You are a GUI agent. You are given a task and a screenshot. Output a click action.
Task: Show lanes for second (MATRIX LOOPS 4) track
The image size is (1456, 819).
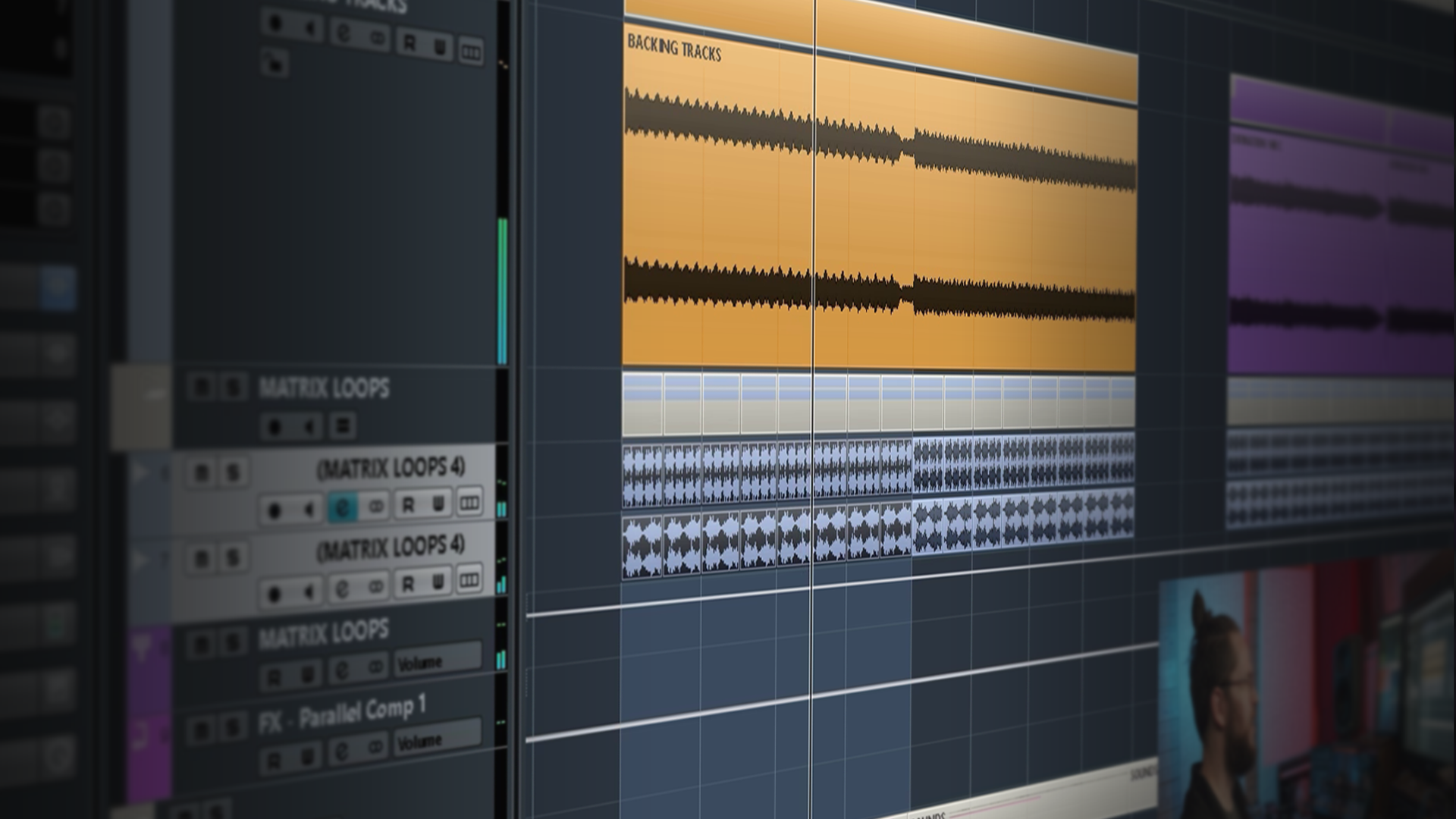coord(469,580)
